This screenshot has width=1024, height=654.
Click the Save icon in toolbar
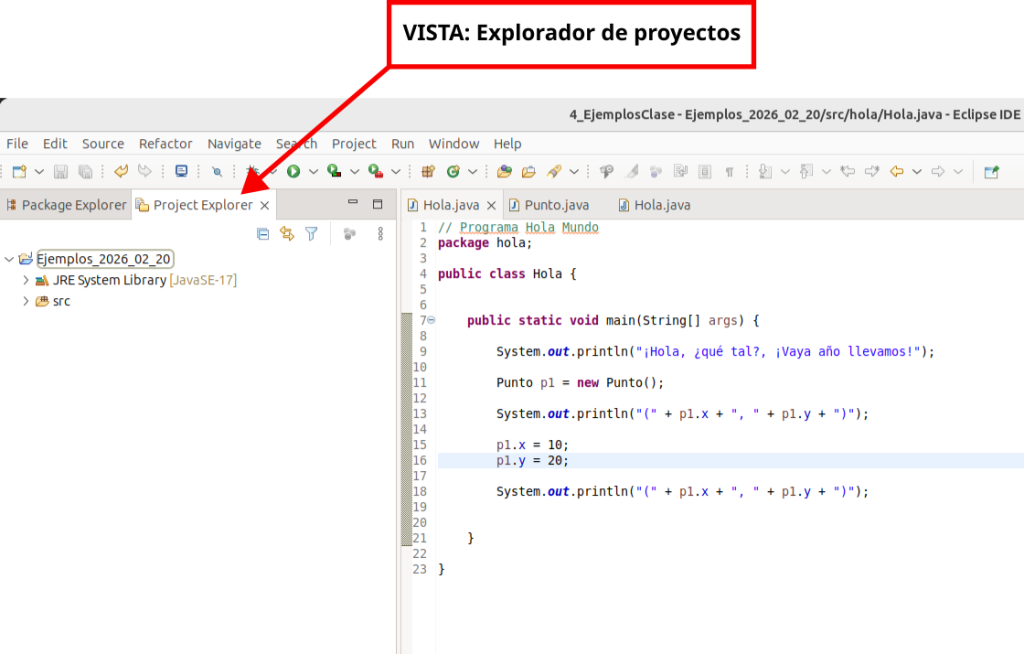[x=61, y=172]
